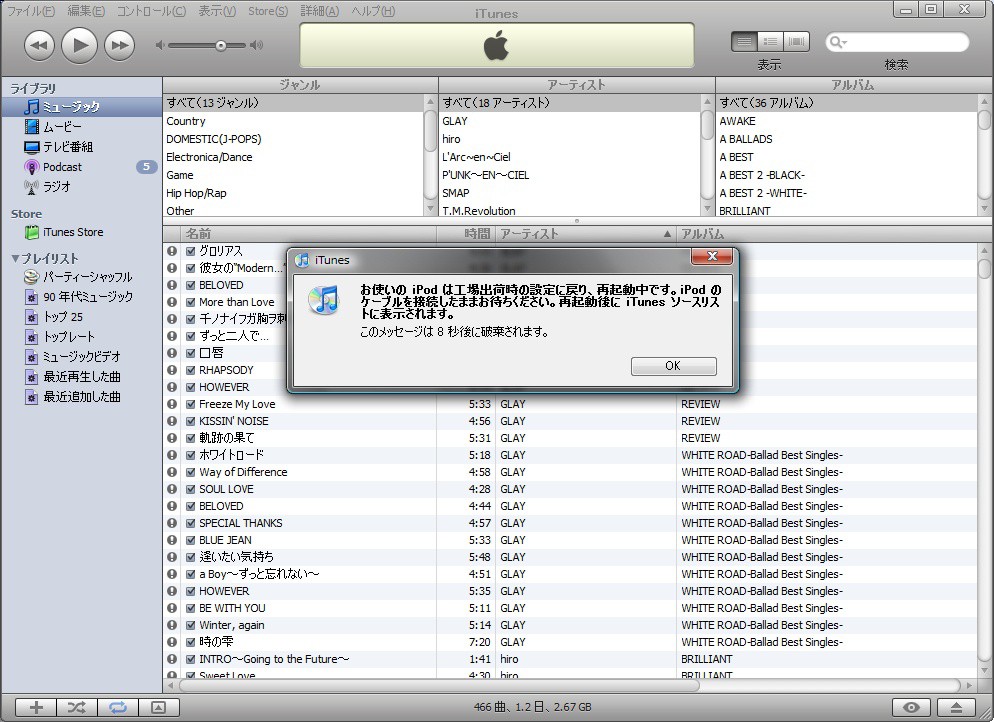The image size is (994, 722).
Task: Open the Podcast library item
Action: (x=82, y=167)
